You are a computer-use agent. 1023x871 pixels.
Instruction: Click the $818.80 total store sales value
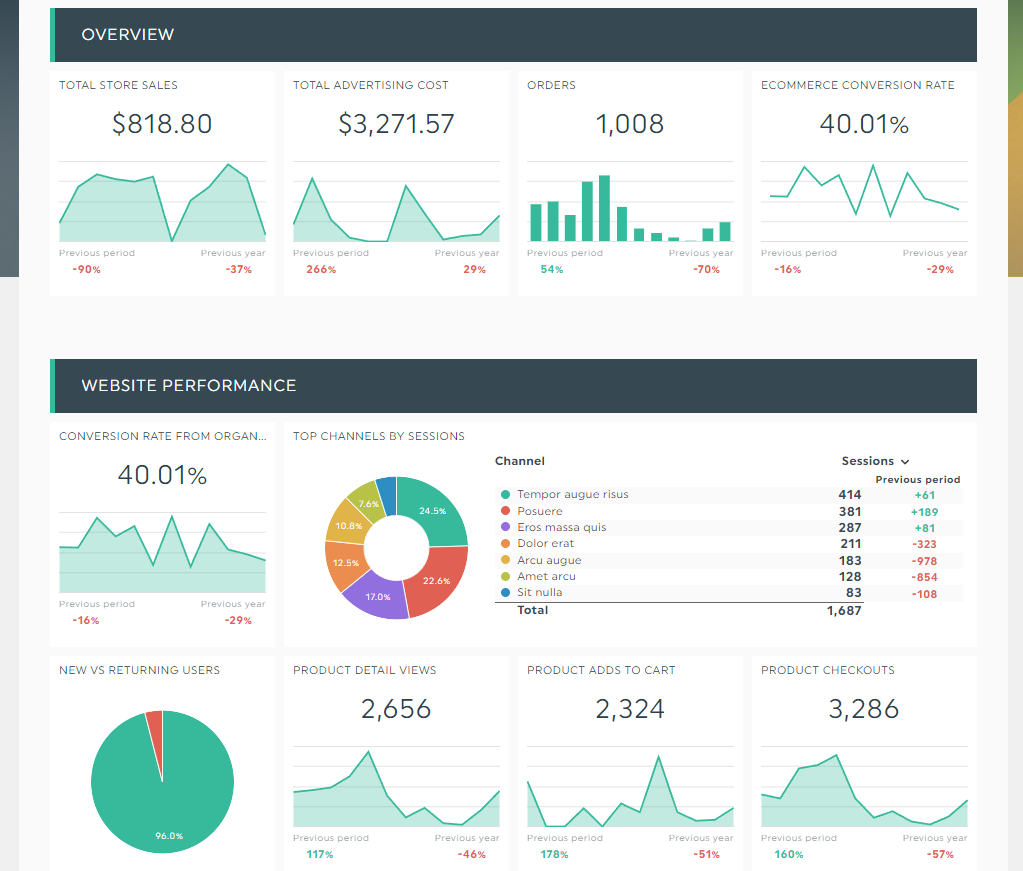(x=162, y=124)
